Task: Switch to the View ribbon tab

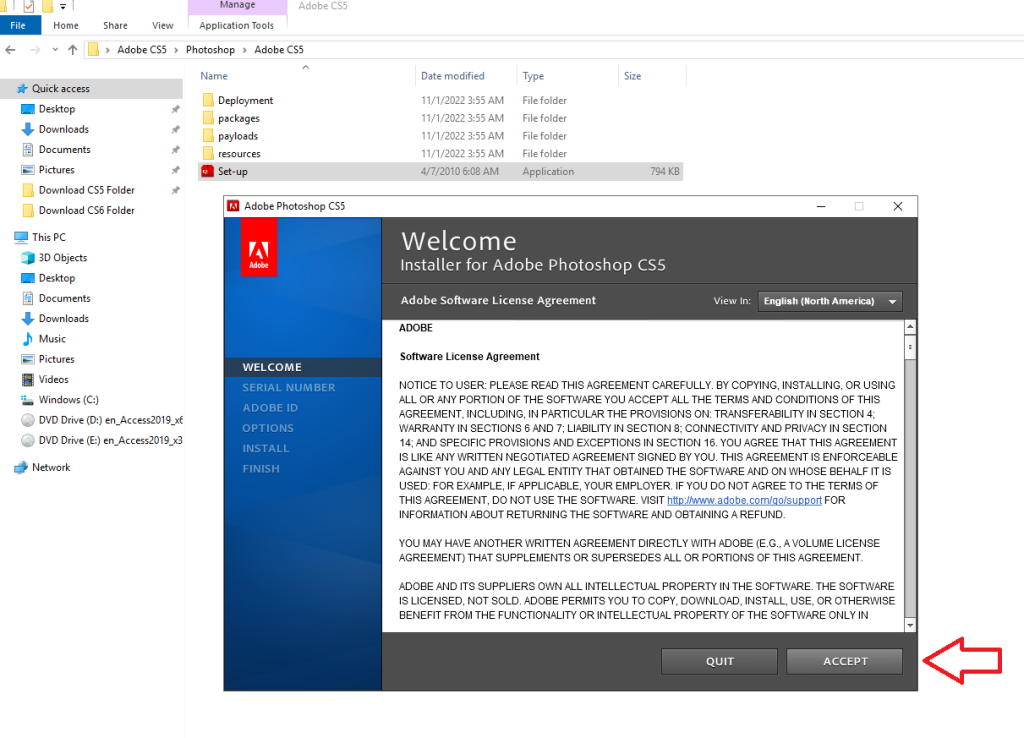Action: coord(163,25)
